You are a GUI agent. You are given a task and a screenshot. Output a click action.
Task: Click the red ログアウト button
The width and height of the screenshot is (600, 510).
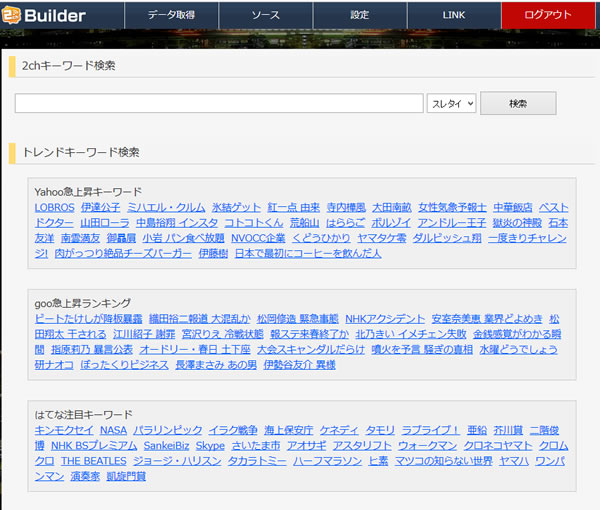click(548, 15)
